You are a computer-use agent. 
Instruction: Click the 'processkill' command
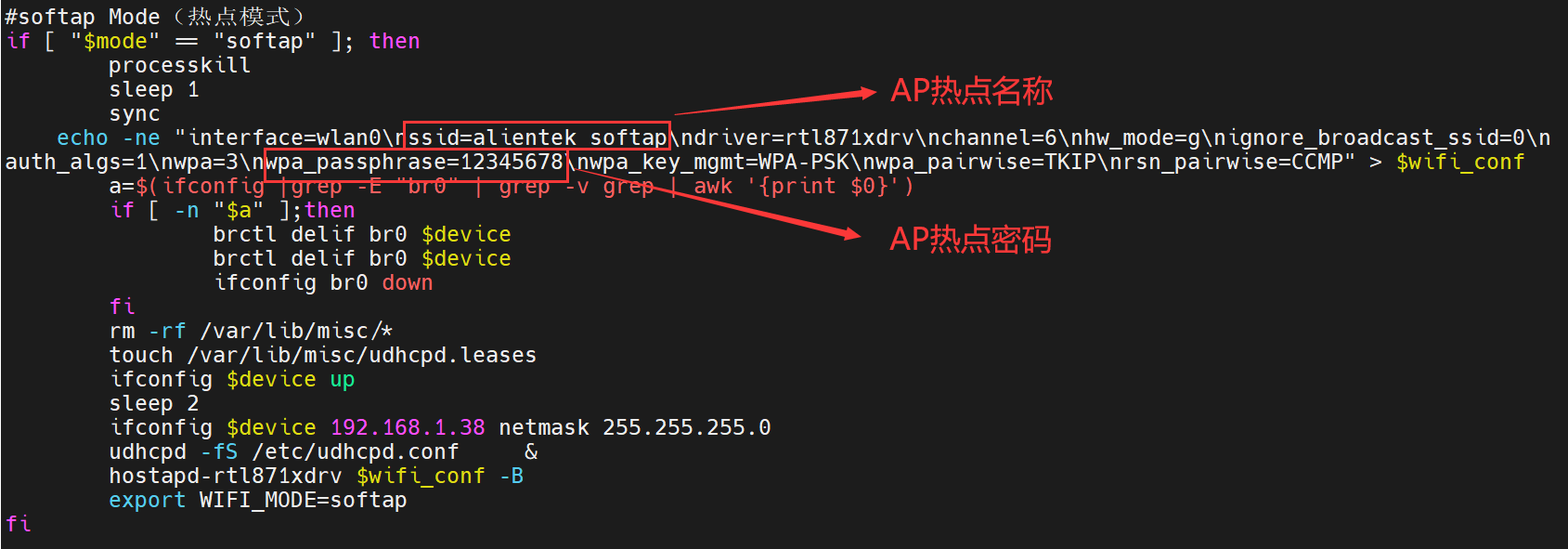(179, 65)
